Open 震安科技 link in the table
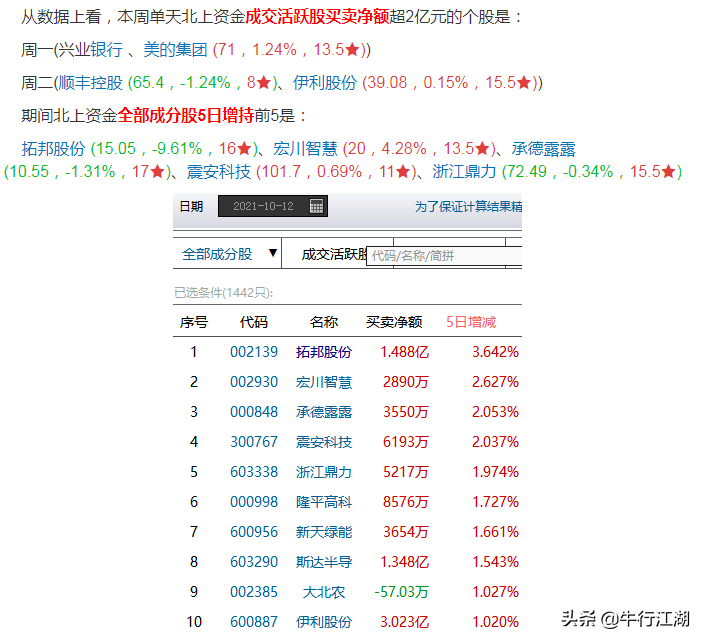The height and width of the screenshot is (643, 706). coord(324,442)
